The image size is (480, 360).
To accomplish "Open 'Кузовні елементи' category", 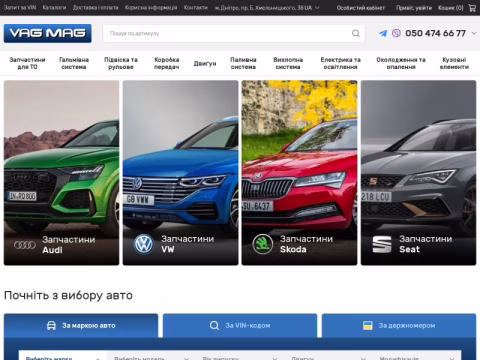I will pos(454,63).
